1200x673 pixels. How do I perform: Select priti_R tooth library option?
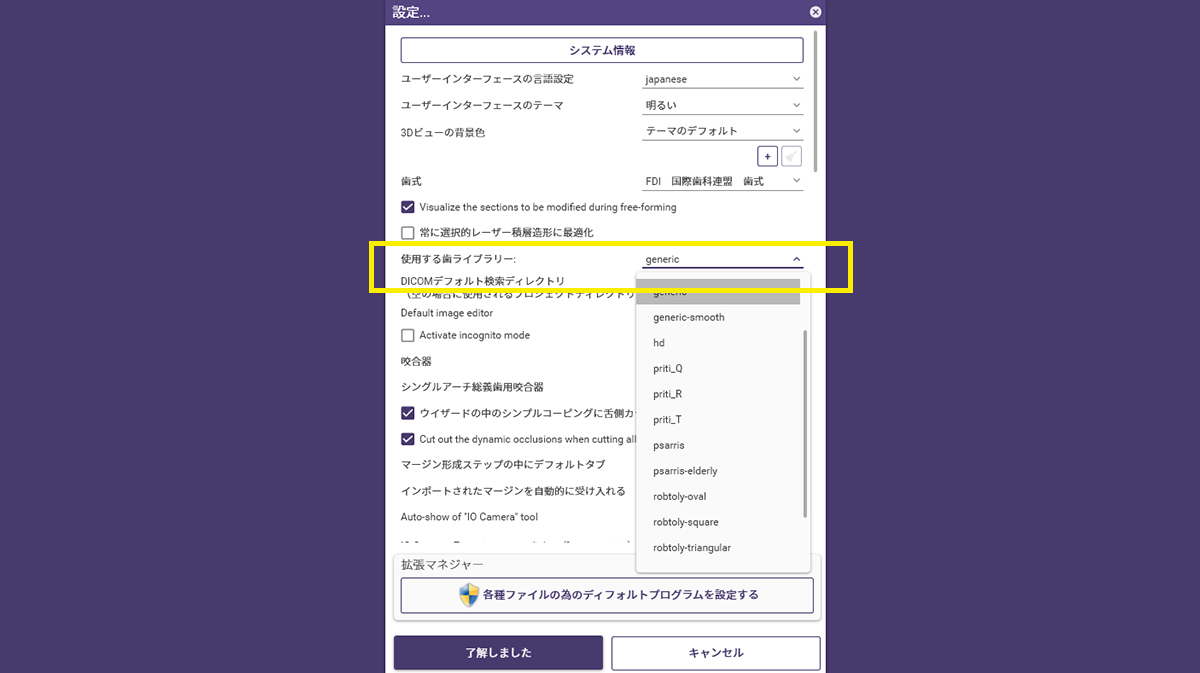click(668, 394)
